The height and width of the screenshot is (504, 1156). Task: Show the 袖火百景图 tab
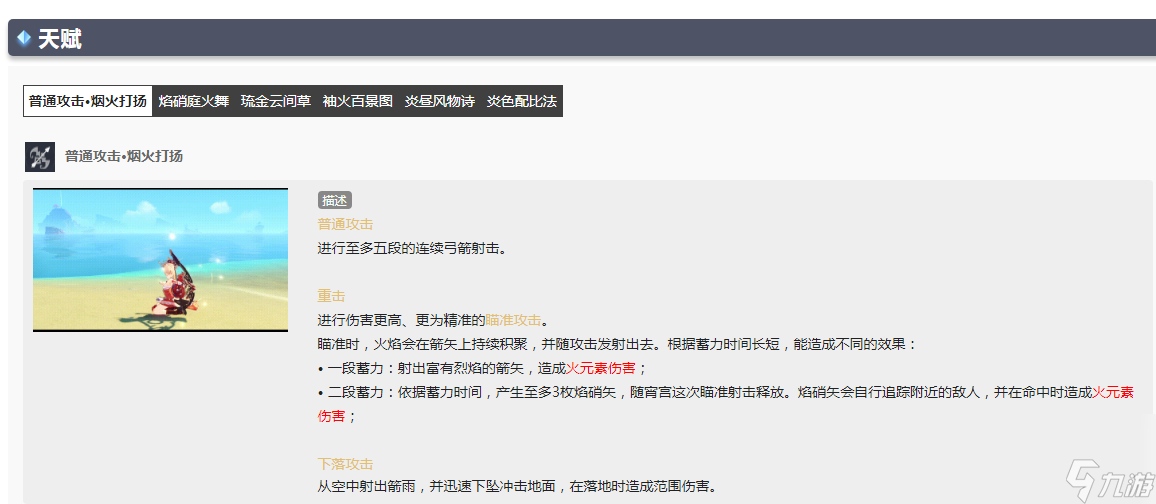(x=357, y=101)
